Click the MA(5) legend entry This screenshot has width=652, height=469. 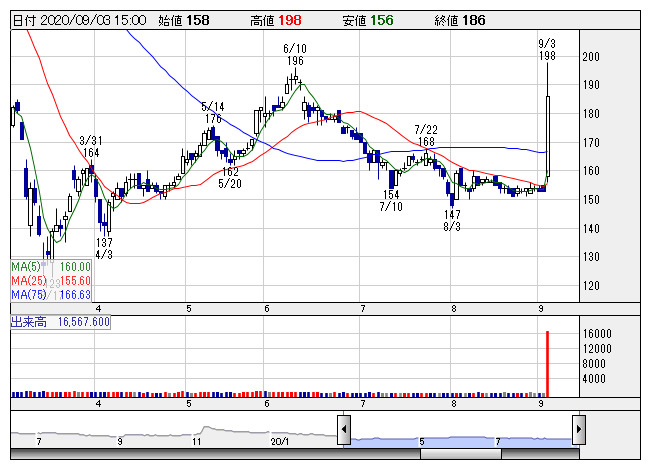click(x=51, y=267)
